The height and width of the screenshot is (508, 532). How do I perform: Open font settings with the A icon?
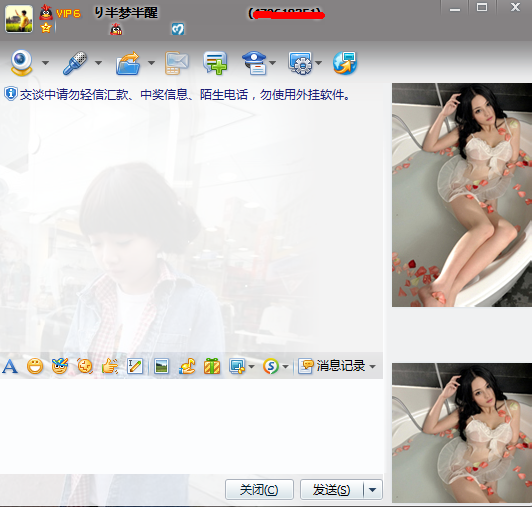10,366
